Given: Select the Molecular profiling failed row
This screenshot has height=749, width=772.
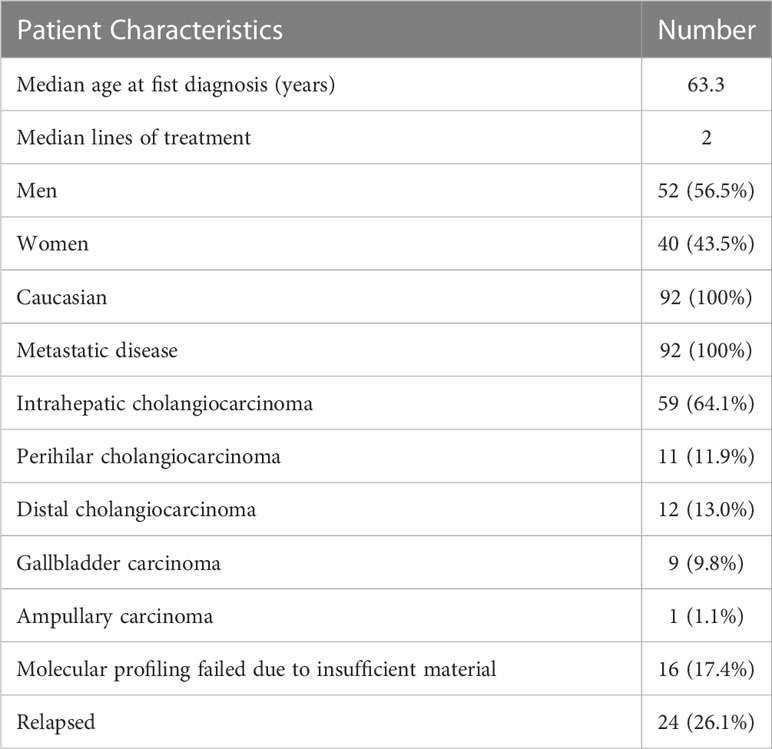Looking at the screenshot, I should [x=386, y=669].
